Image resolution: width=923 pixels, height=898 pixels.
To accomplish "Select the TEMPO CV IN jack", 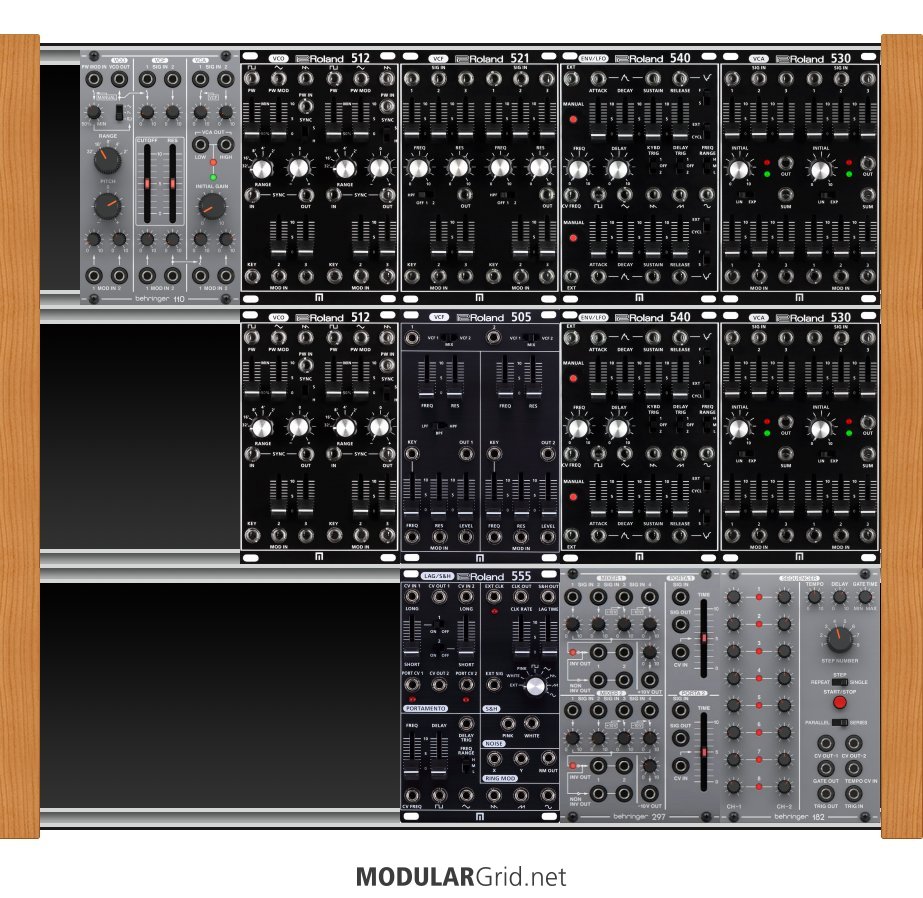I will [x=854, y=768].
